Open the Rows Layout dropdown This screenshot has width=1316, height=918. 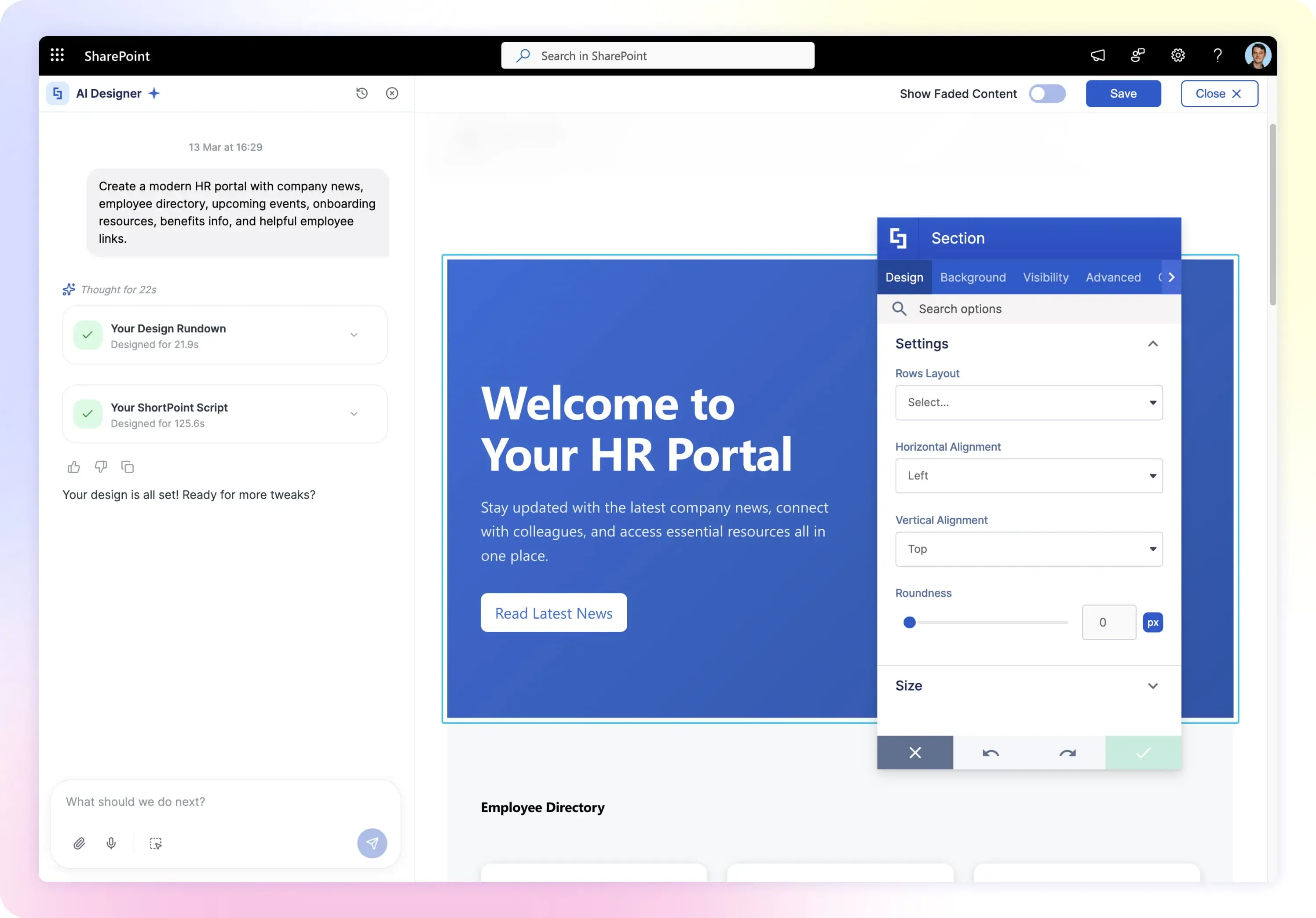coord(1028,402)
